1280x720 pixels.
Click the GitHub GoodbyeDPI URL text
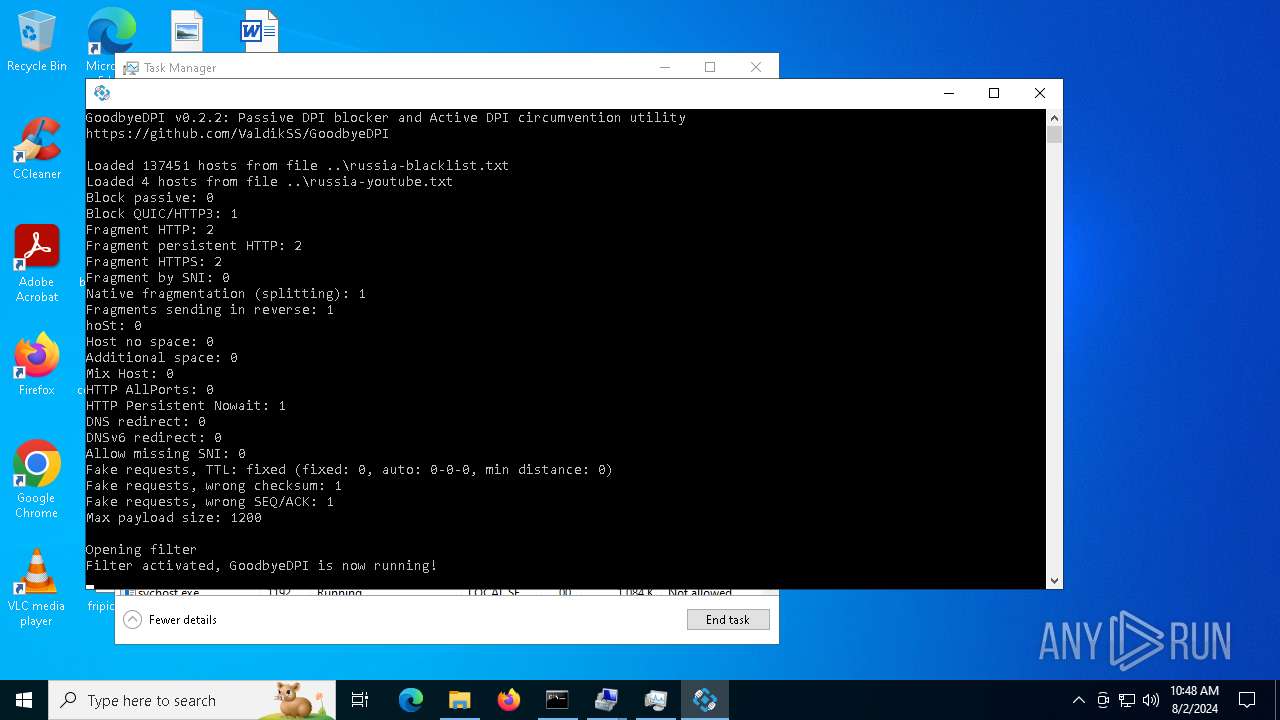(237, 133)
